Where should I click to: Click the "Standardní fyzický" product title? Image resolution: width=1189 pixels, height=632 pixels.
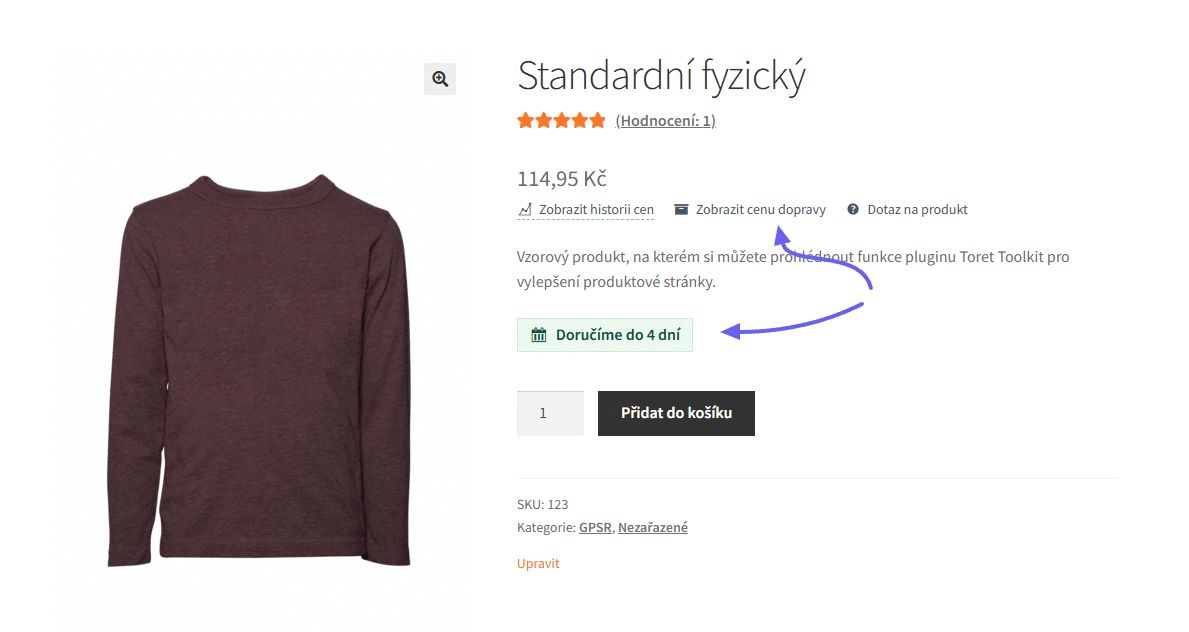pos(660,77)
